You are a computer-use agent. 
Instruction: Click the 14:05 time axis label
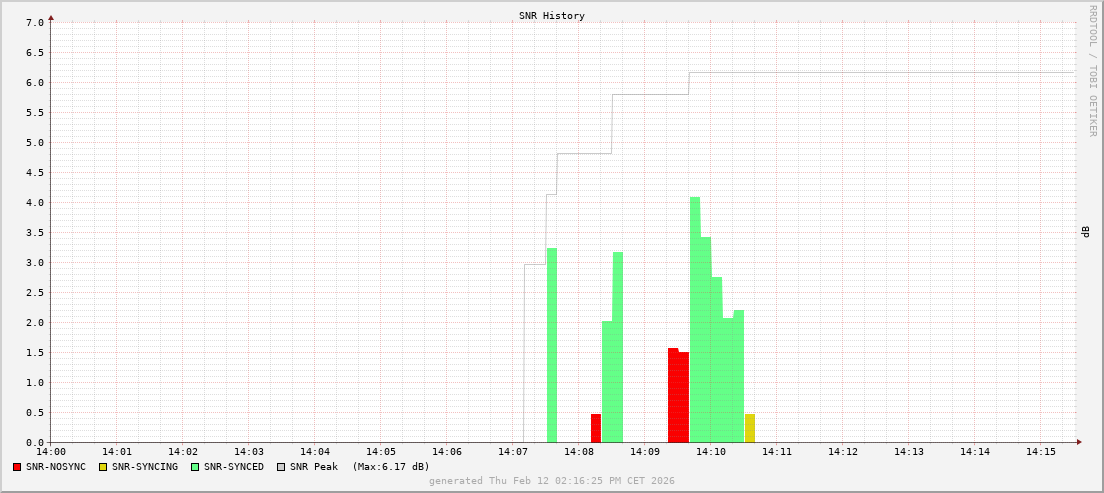click(381, 452)
